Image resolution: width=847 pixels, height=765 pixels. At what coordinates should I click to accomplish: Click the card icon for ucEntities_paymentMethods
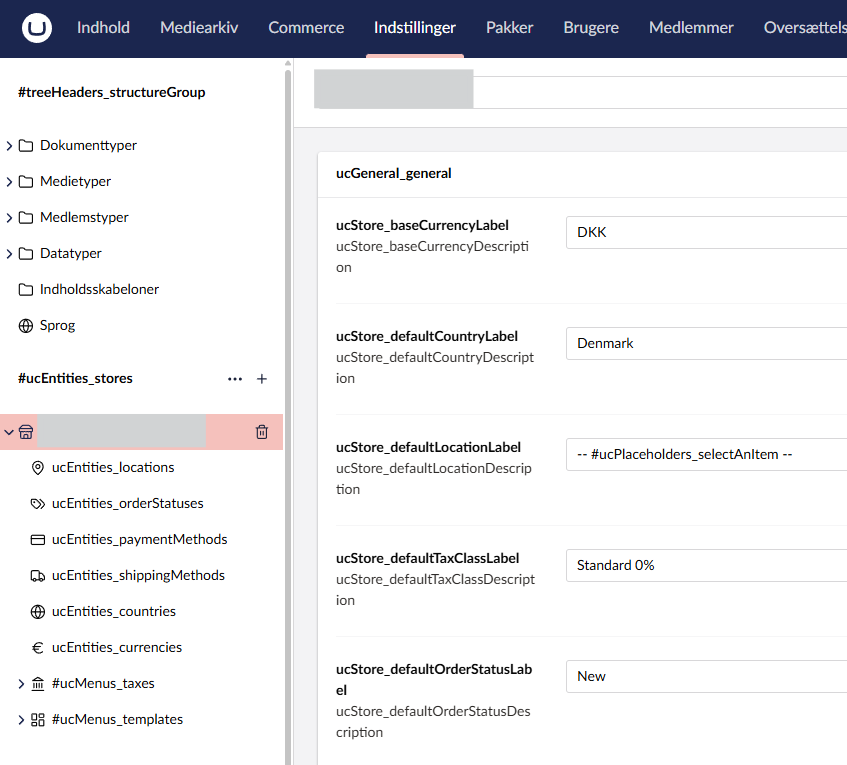(x=38, y=539)
